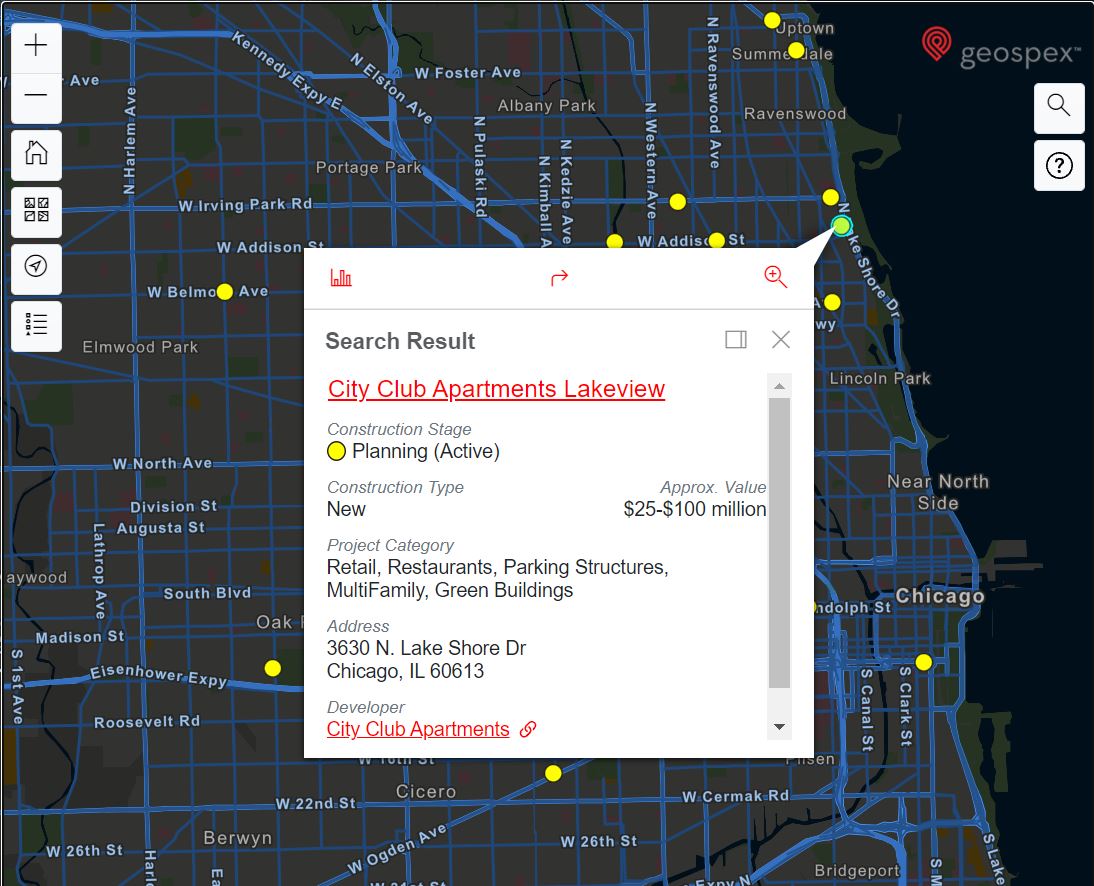The width and height of the screenshot is (1094, 886).
Task: Zoom in on the map
Action: pyautogui.click(x=36, y=46)
